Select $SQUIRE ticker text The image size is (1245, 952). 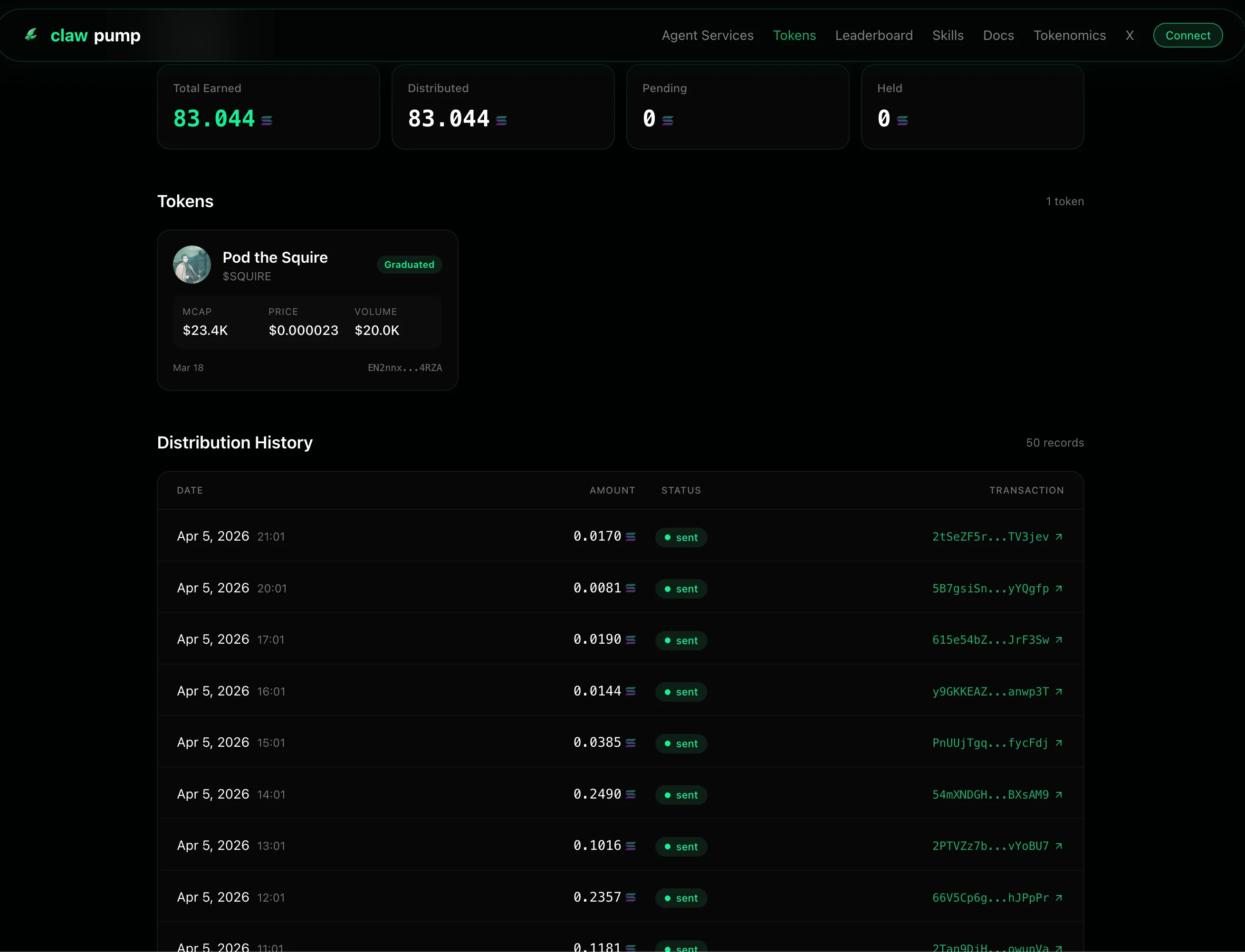coord(247,276)
